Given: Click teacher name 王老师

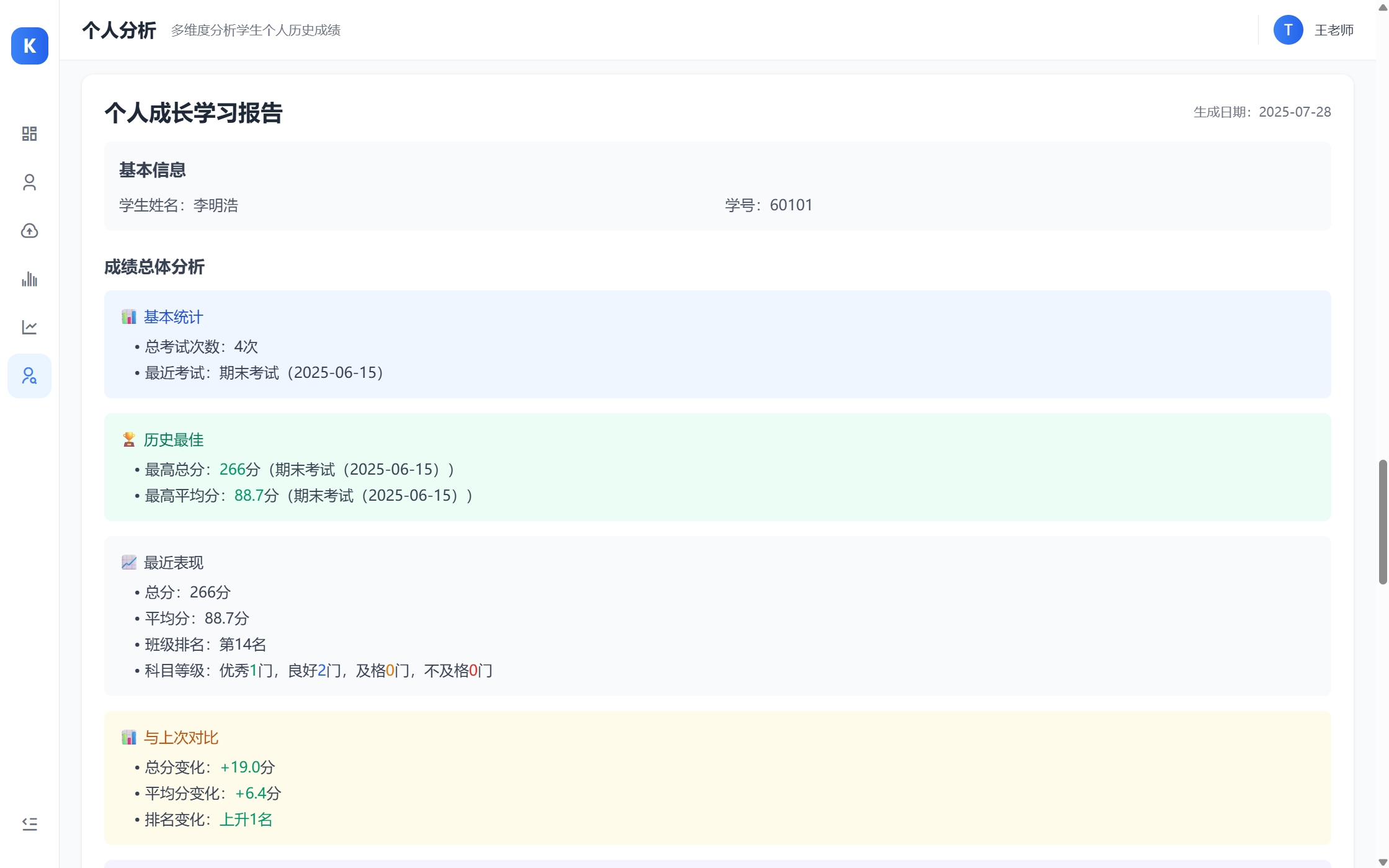Looking at the screenshot, I should tap(1334, 29).
